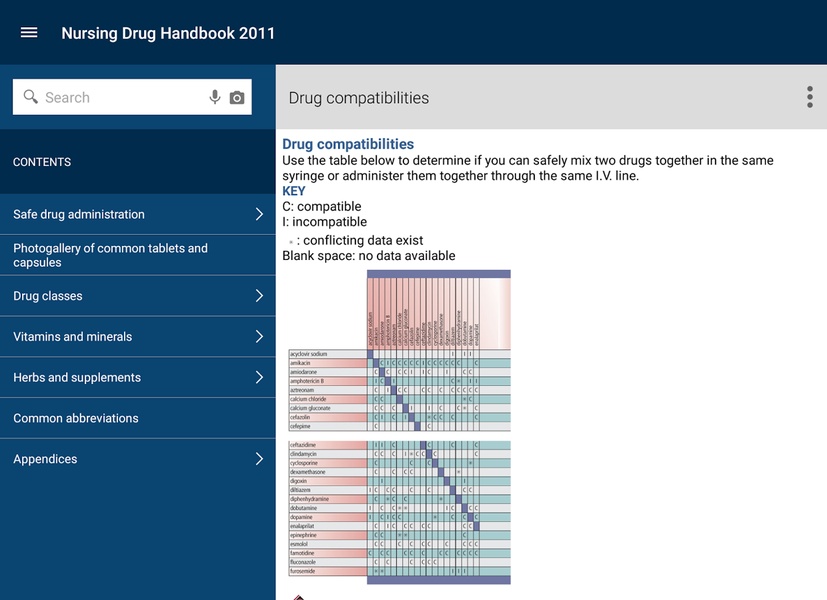Viewport: 827px width, 600px height.
Task: Select the 'I: incompatible' line
Action: pos(324,221)
